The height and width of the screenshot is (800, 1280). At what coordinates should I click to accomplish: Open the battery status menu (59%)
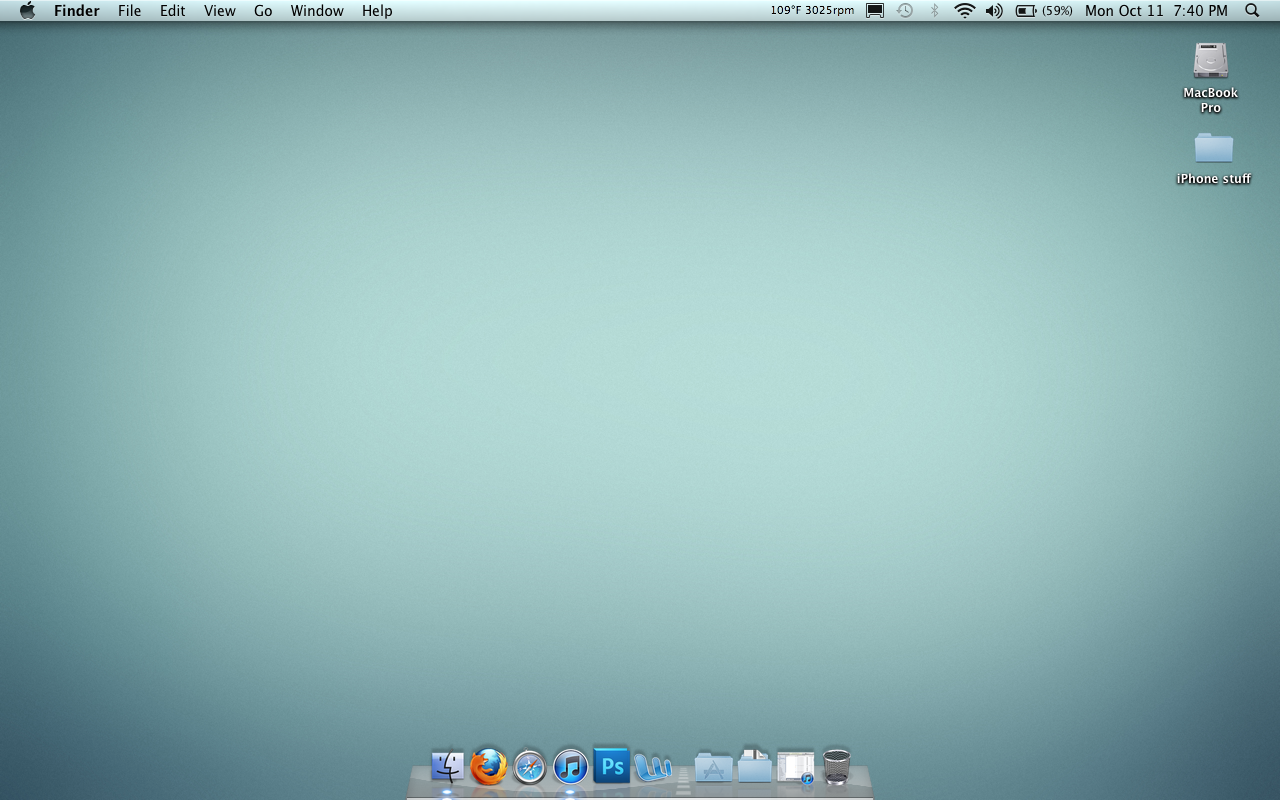(x=1044, y=10)
